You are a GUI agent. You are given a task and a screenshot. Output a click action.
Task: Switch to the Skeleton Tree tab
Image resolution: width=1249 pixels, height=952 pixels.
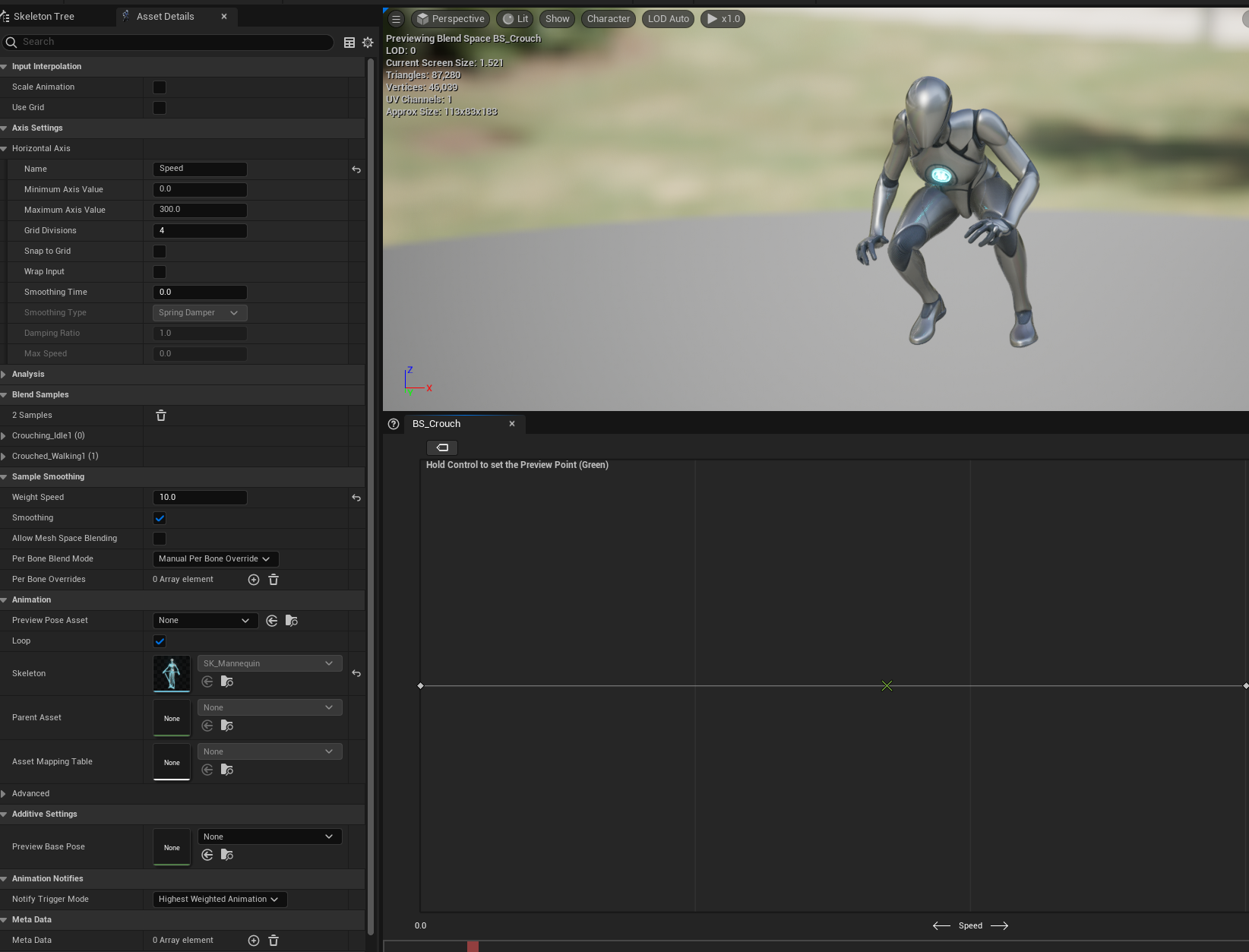46,16
